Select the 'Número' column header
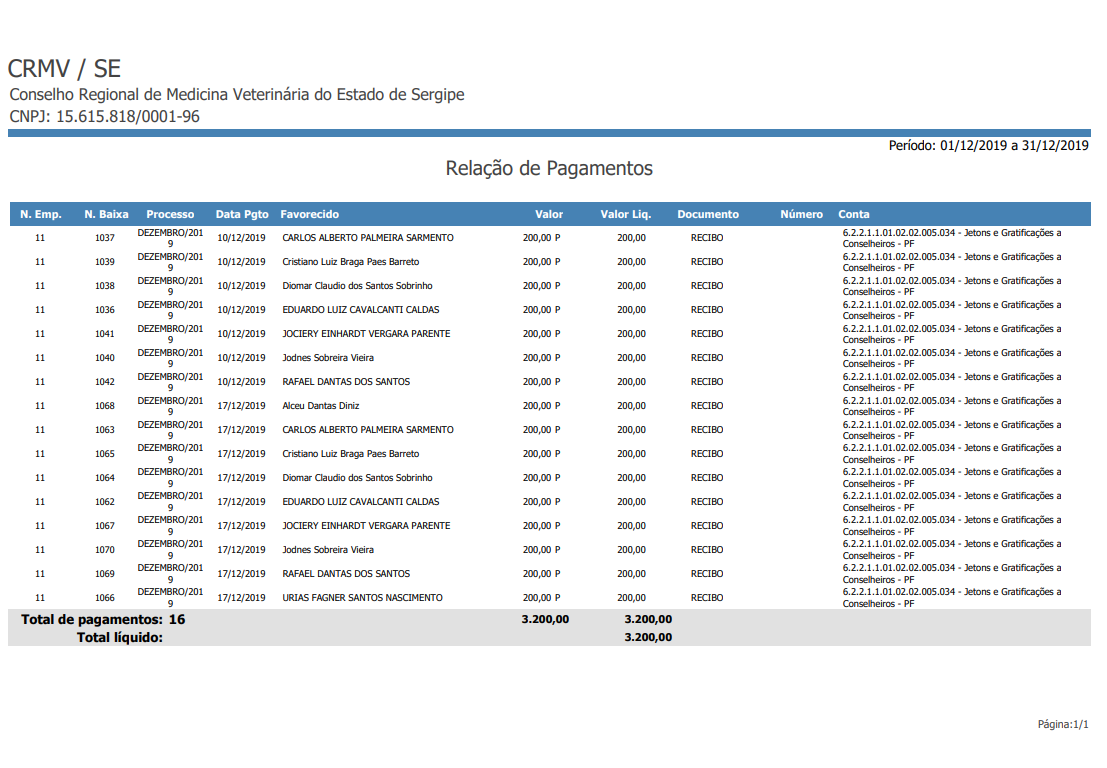This screenshot has width=1107, height=768. (x=801, y=214)
